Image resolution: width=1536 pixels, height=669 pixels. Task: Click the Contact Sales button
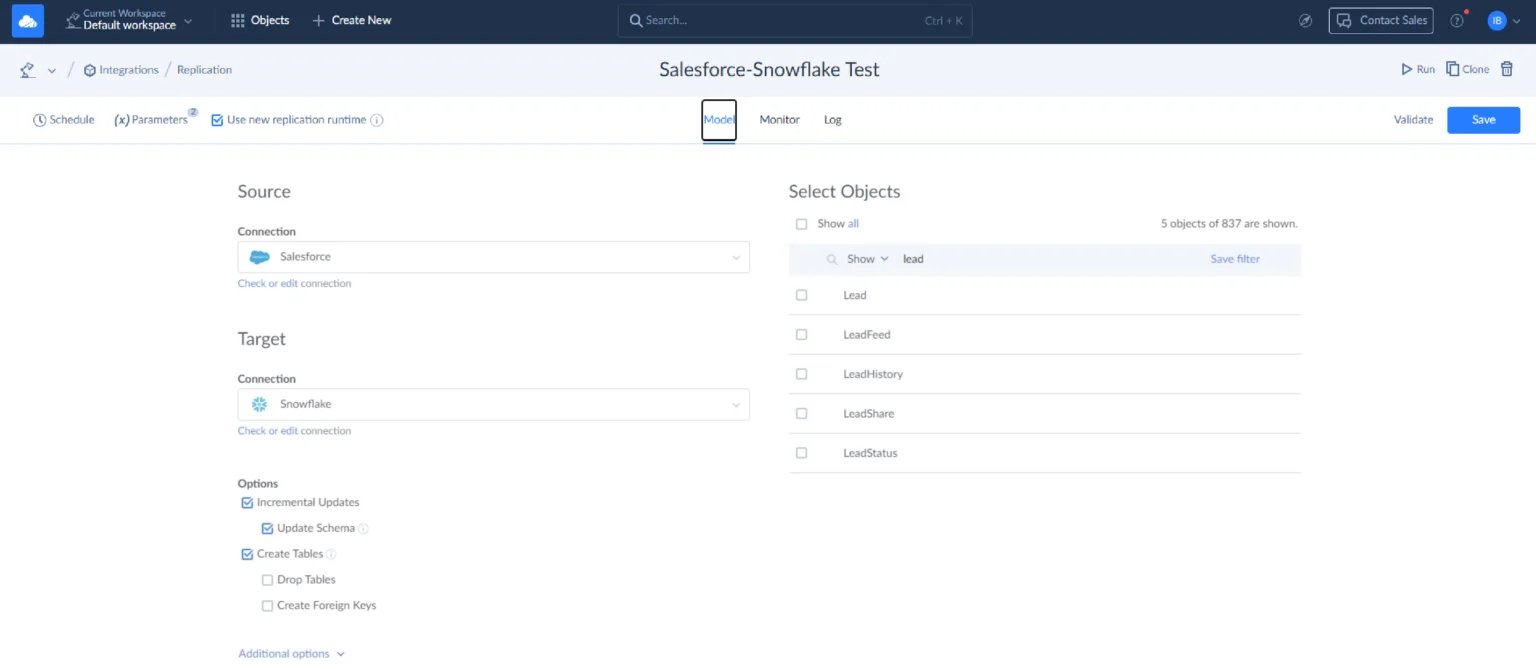1381,20
